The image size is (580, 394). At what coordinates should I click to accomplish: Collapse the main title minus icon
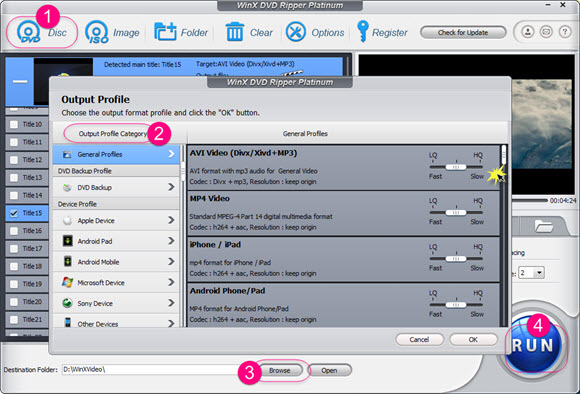click(20, 81)
